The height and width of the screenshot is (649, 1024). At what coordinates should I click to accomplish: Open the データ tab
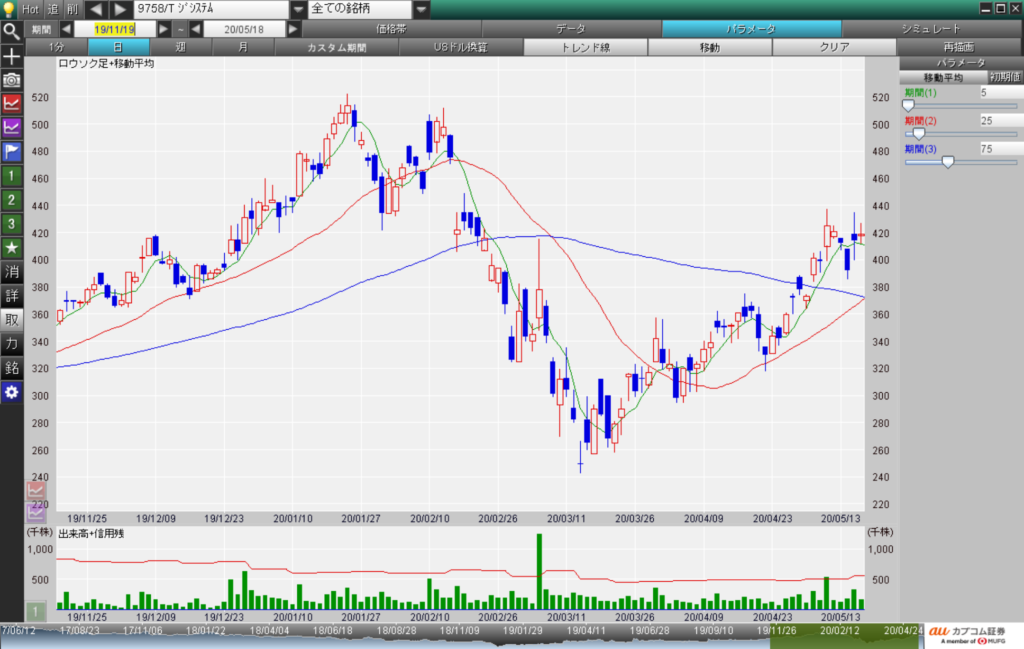(570, 29)
